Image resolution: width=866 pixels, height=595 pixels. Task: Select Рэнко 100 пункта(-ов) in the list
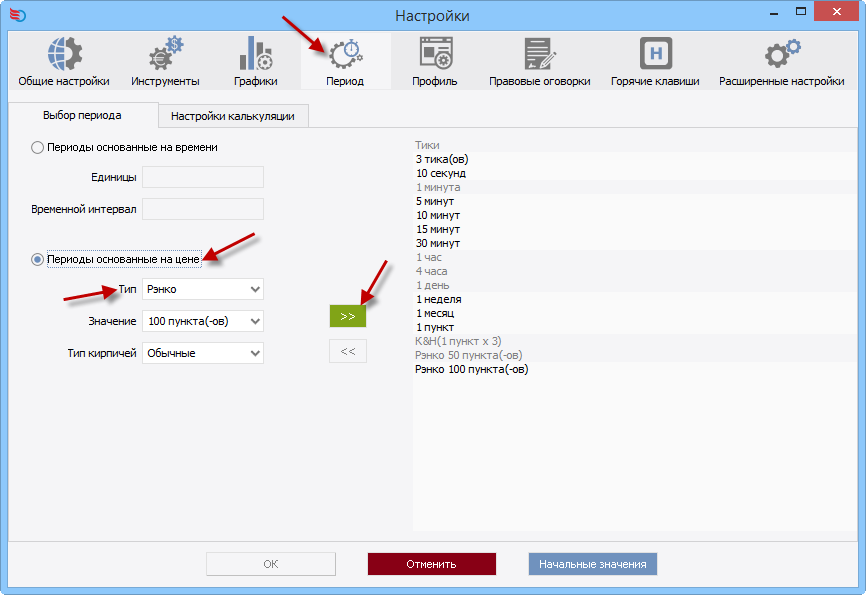[x=471, y=369]
